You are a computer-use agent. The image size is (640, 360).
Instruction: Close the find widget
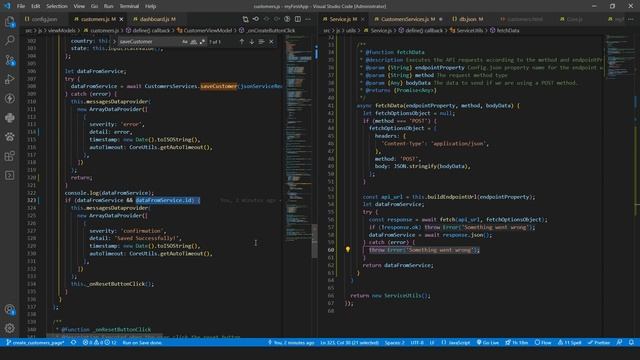pyautogui.click(x=271, y=42)
